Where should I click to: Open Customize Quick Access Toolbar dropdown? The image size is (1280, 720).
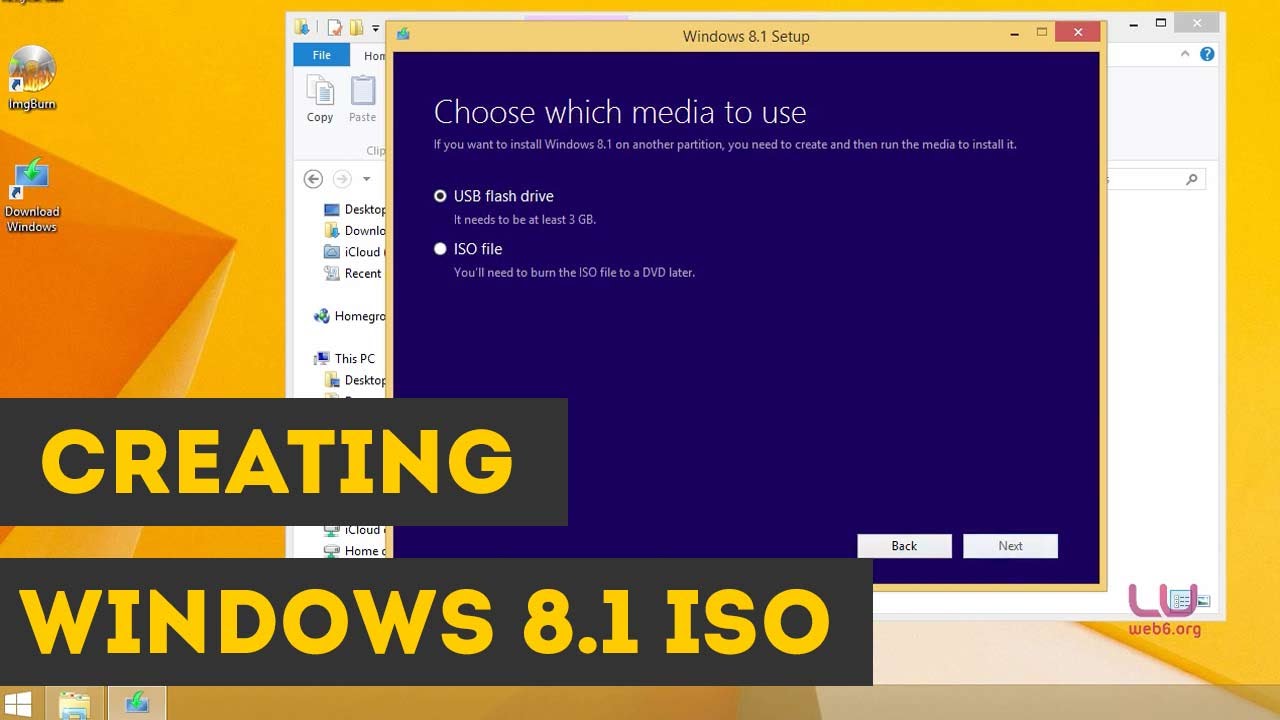pos(376,28)
